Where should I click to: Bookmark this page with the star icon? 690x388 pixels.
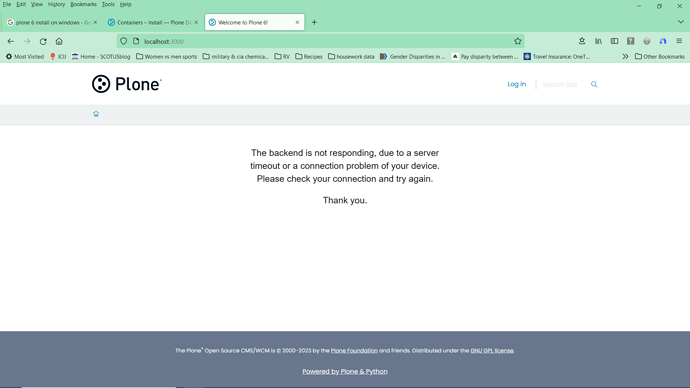[x=518, y=41]
